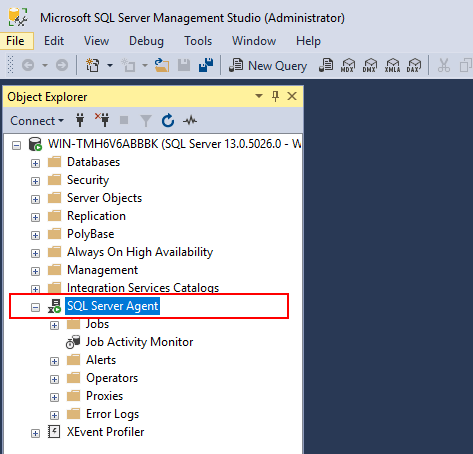Click the DMX query icon
The width and height of the screenshot is (473, 454).
(370, 65)
